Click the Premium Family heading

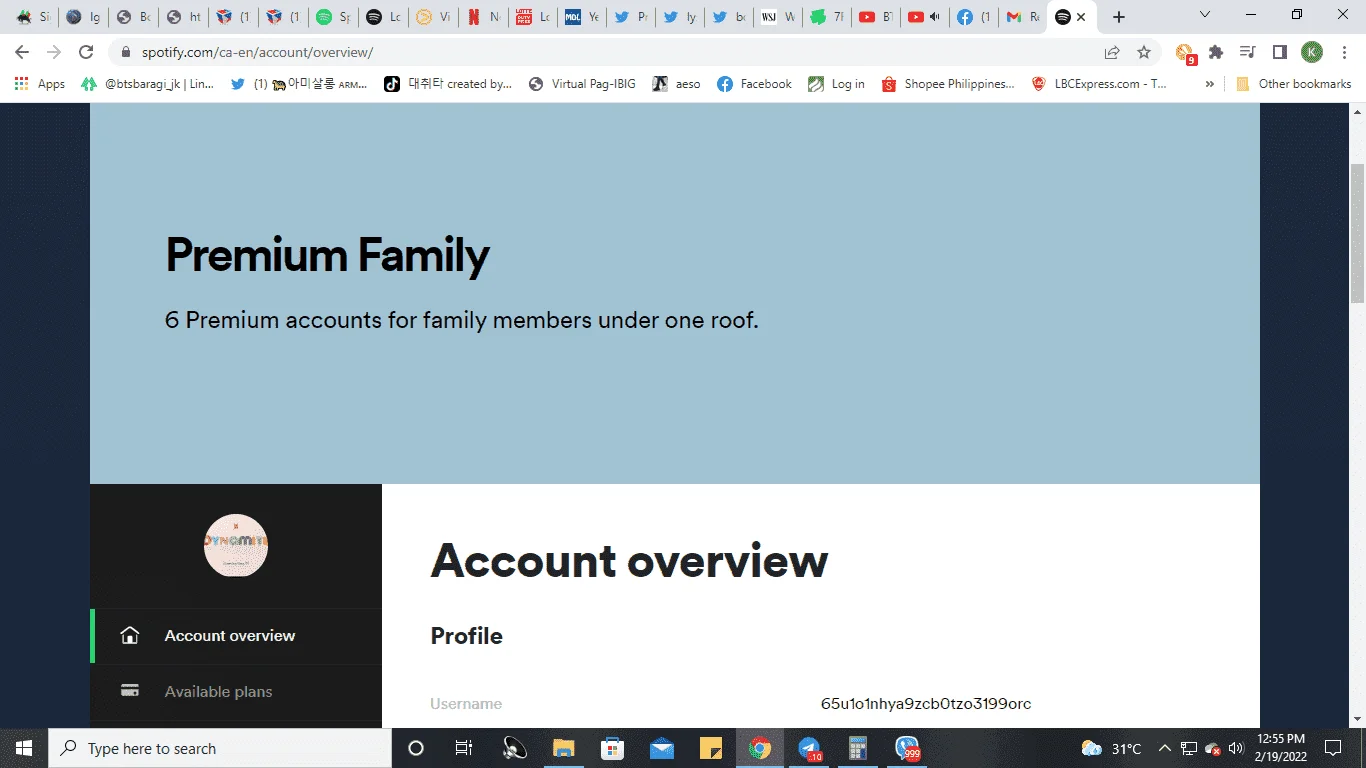[x=327, y=255]
